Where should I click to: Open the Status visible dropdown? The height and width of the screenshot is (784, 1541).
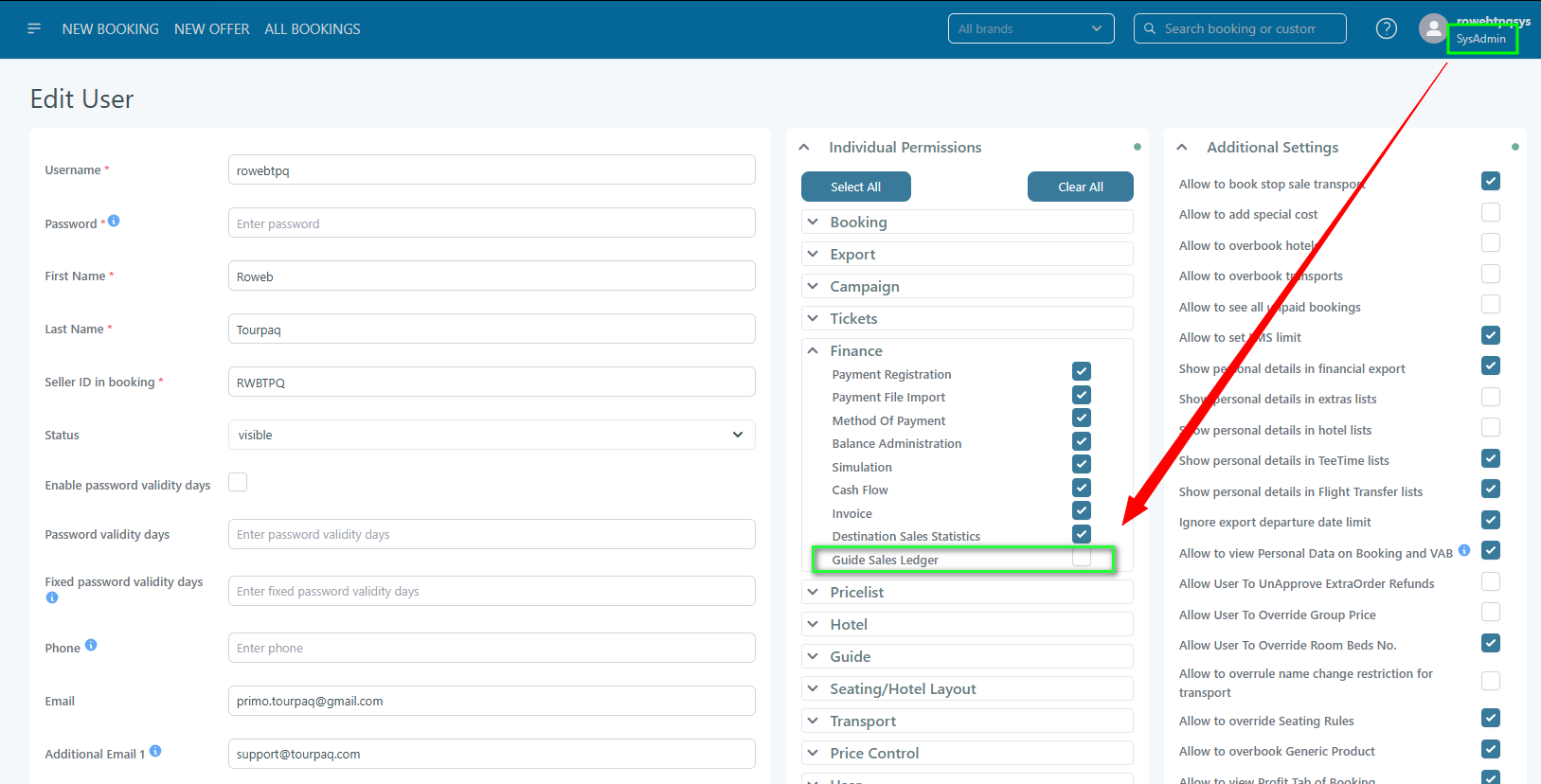point(491,435)
